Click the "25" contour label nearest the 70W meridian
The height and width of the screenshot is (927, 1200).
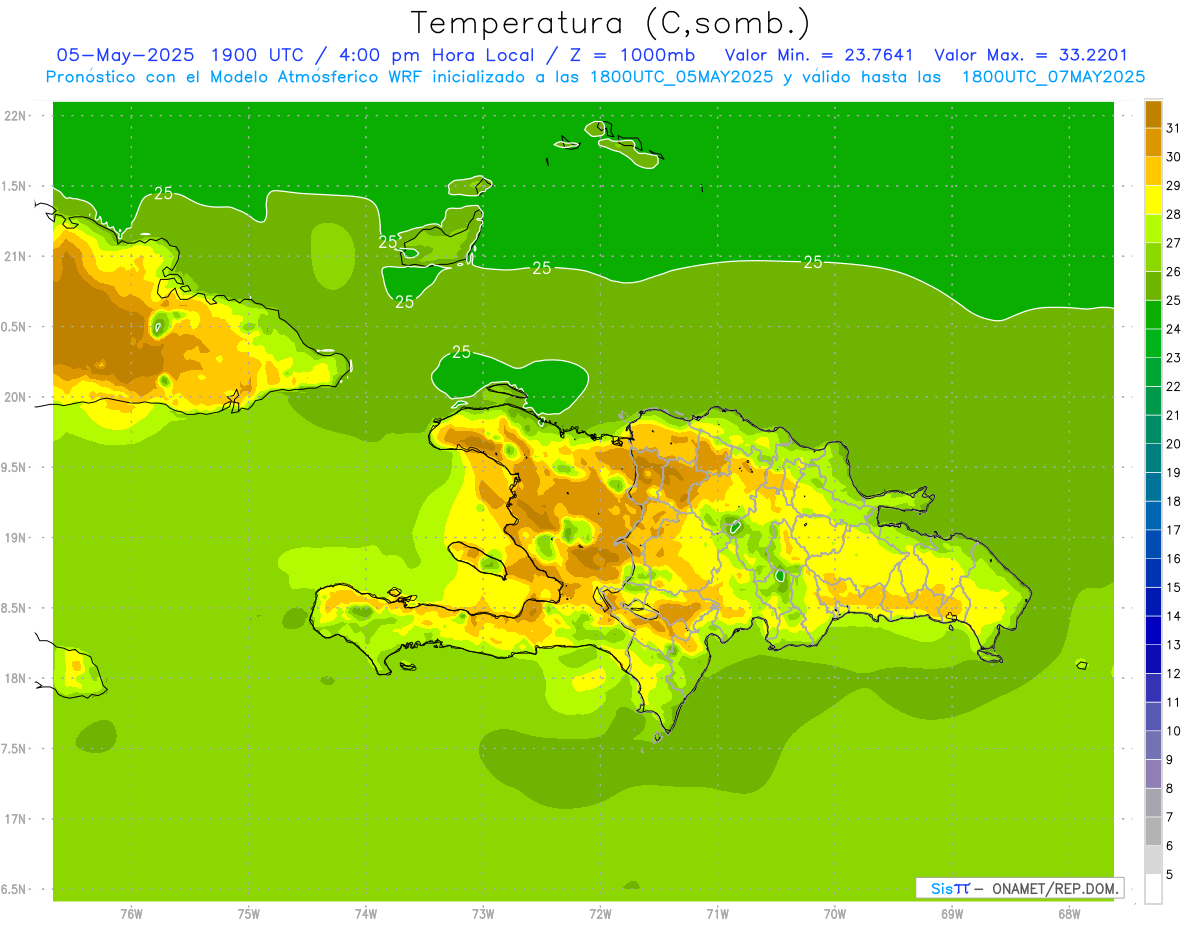(x=813, y=262)
